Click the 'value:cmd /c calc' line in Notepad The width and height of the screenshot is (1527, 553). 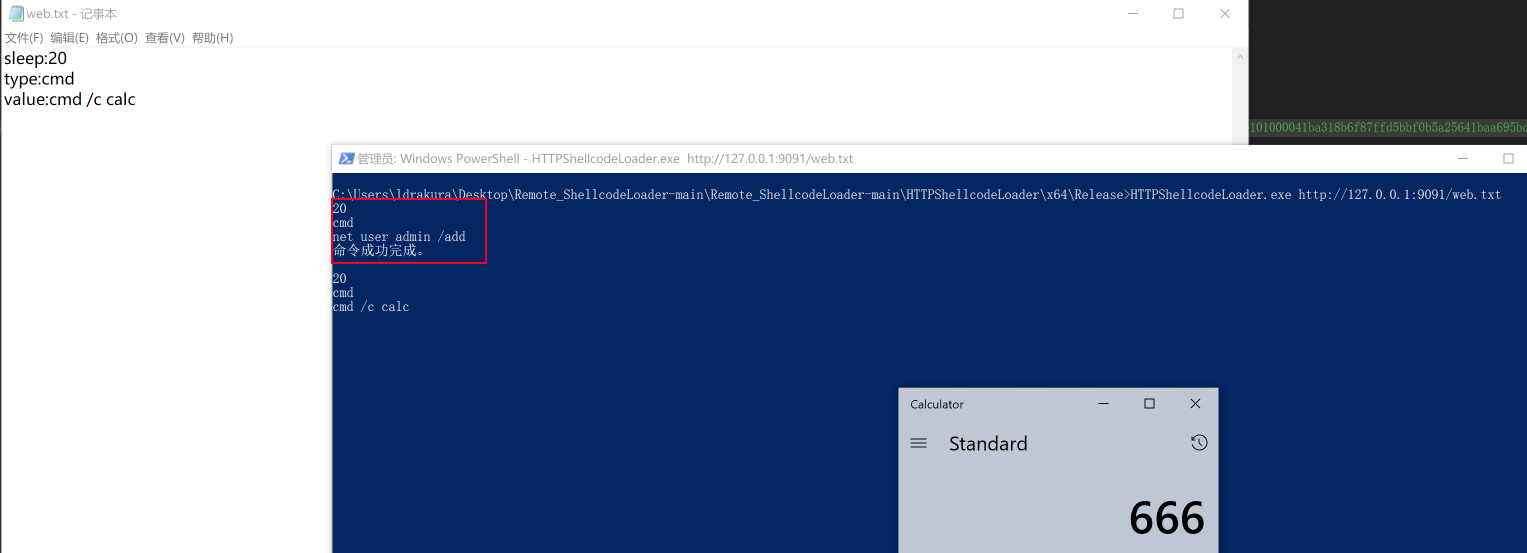tap(70, 100)
